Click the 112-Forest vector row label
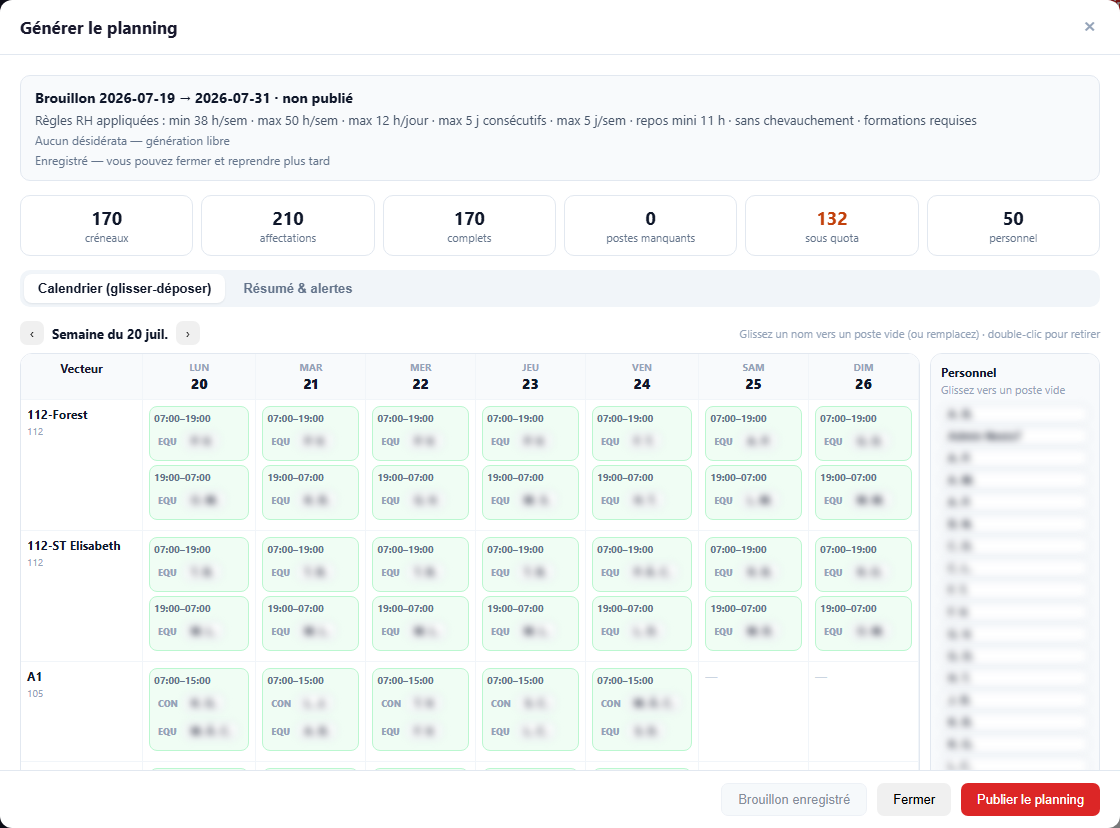This screenshot has height=828, width=1120. pos(57,415)
